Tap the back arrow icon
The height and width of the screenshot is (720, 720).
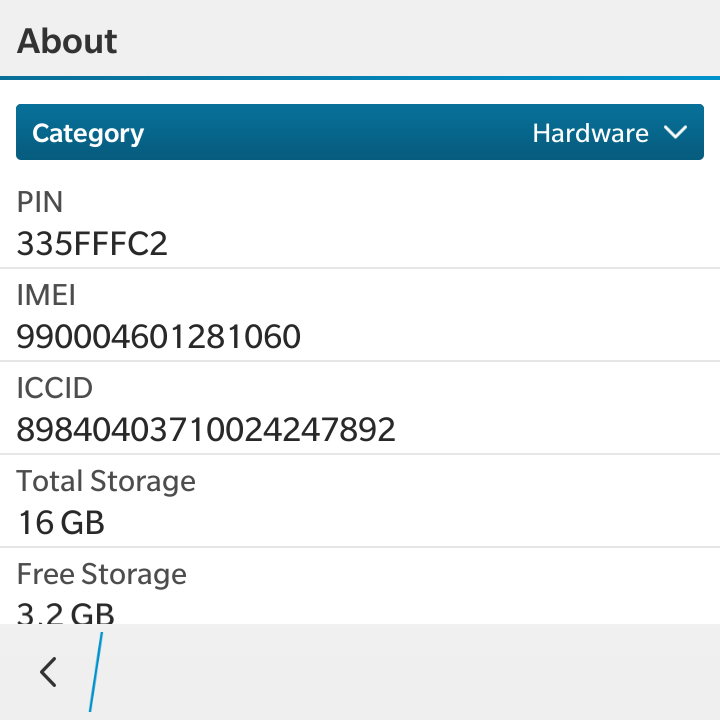pyautogui.click(x=48, y=672)
